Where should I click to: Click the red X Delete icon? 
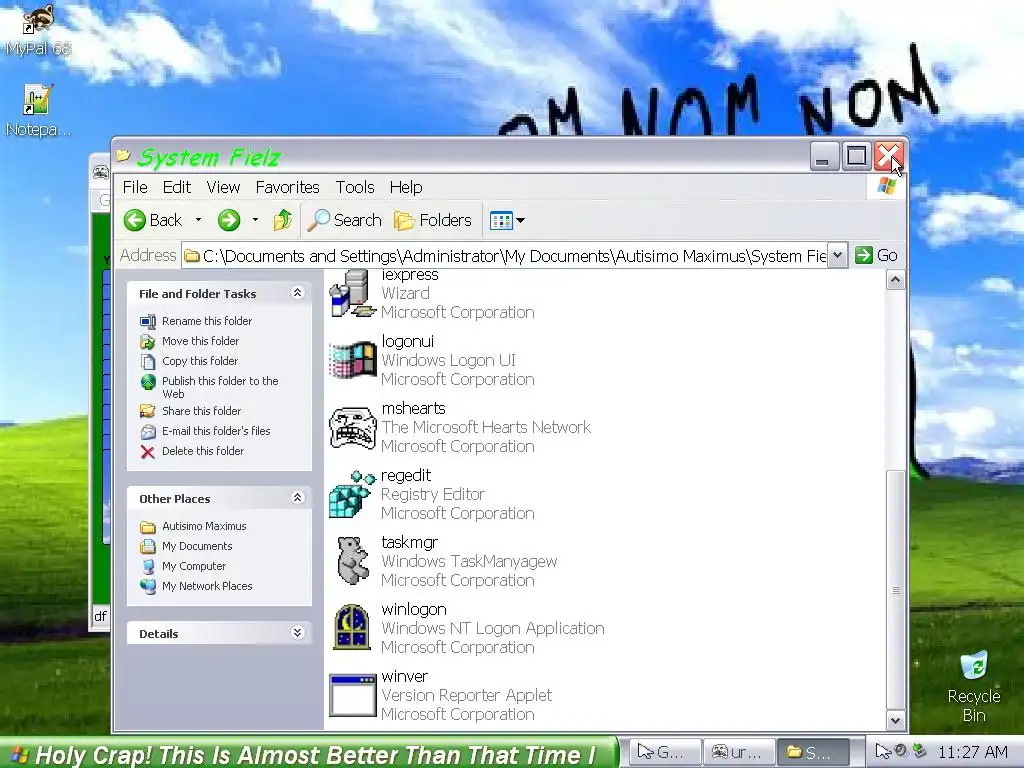(148, 452)
